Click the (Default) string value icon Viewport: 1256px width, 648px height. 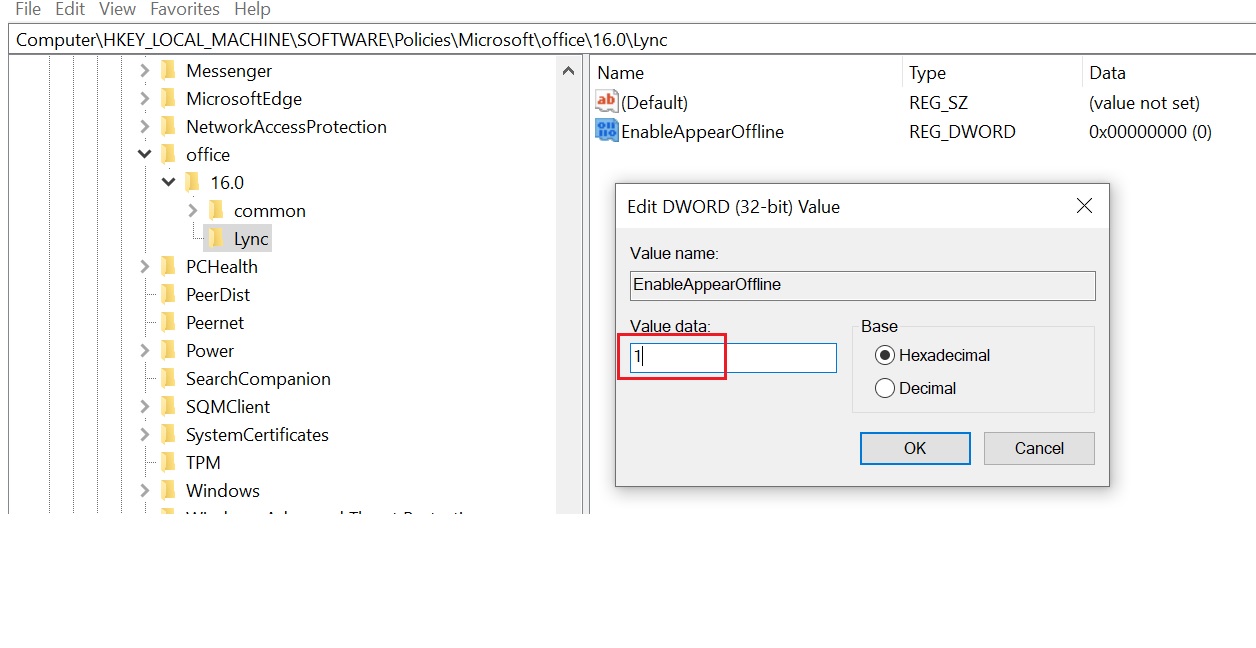coord(606,102)
